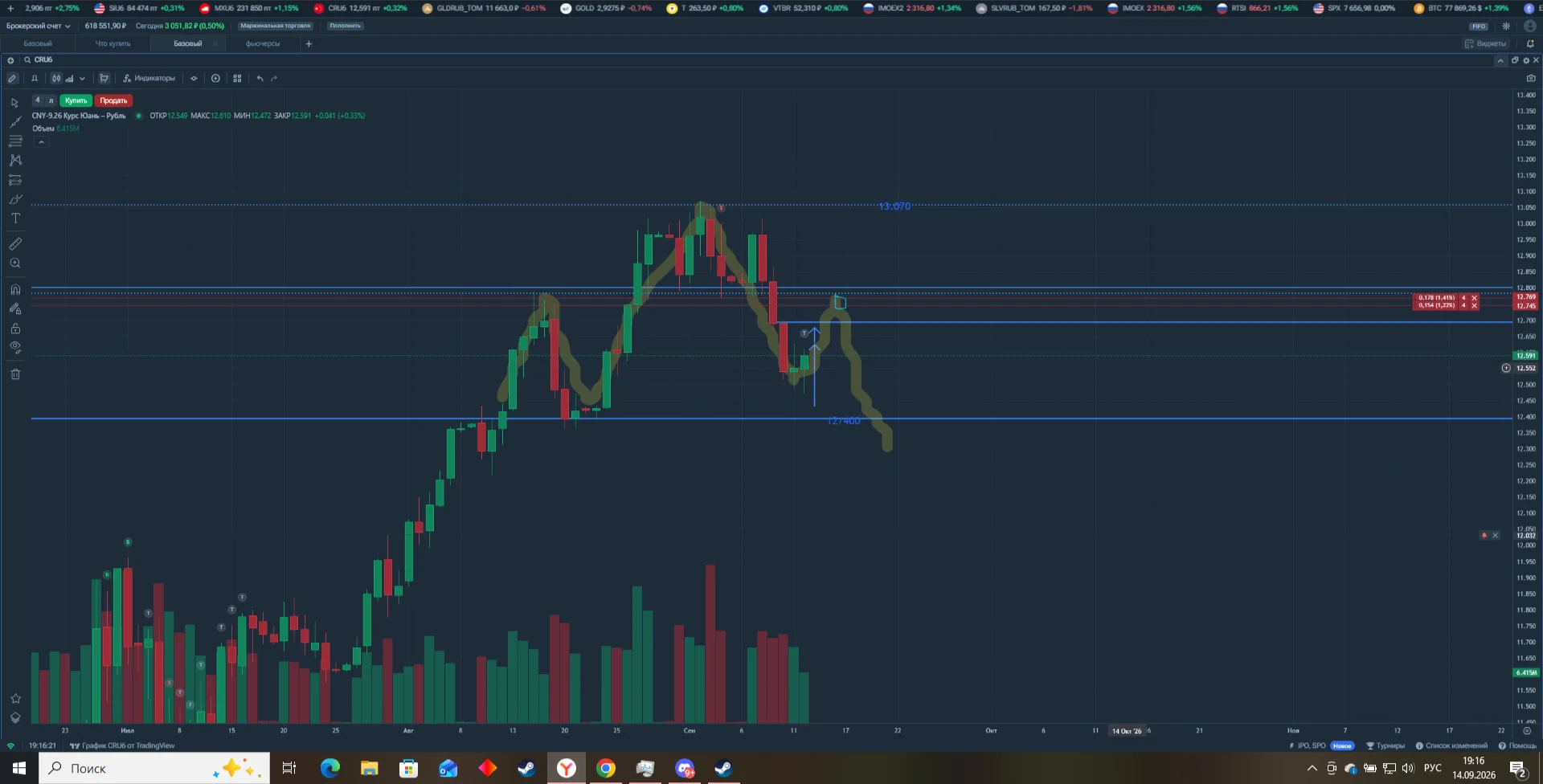Close the active Базовый tab

tap(215, 44)
